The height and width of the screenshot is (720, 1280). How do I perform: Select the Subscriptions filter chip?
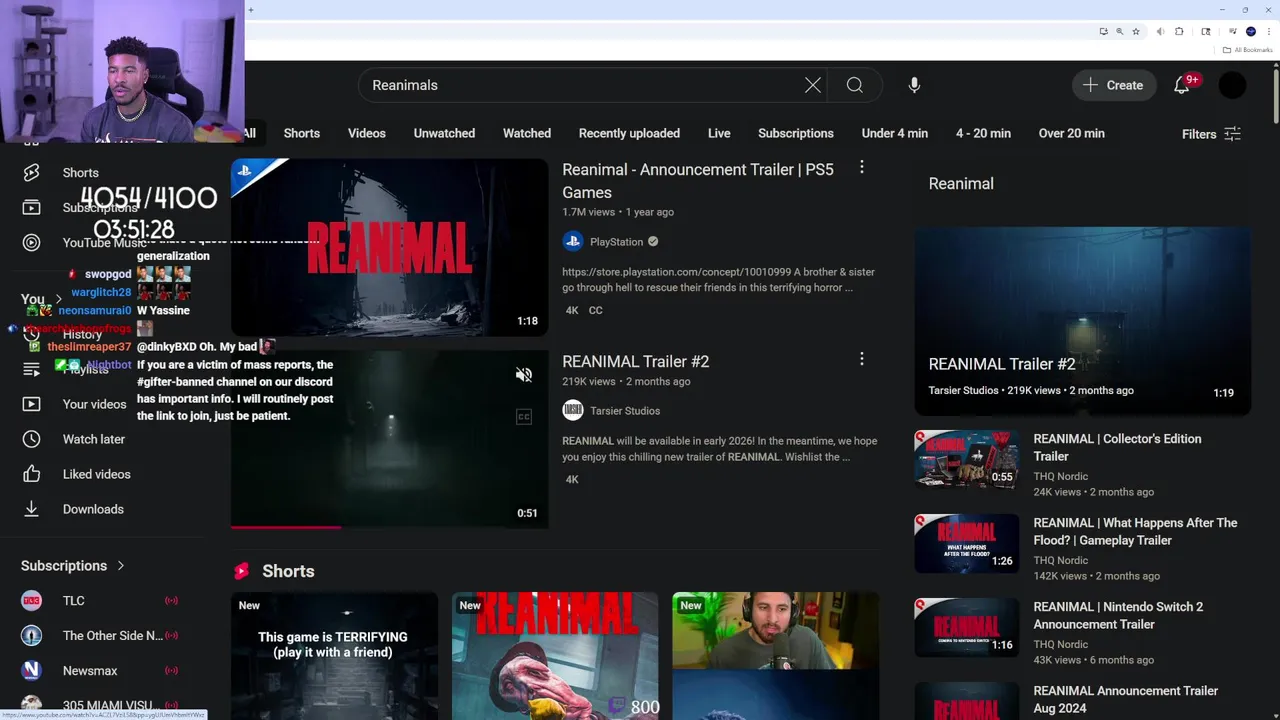coord(796,133)
